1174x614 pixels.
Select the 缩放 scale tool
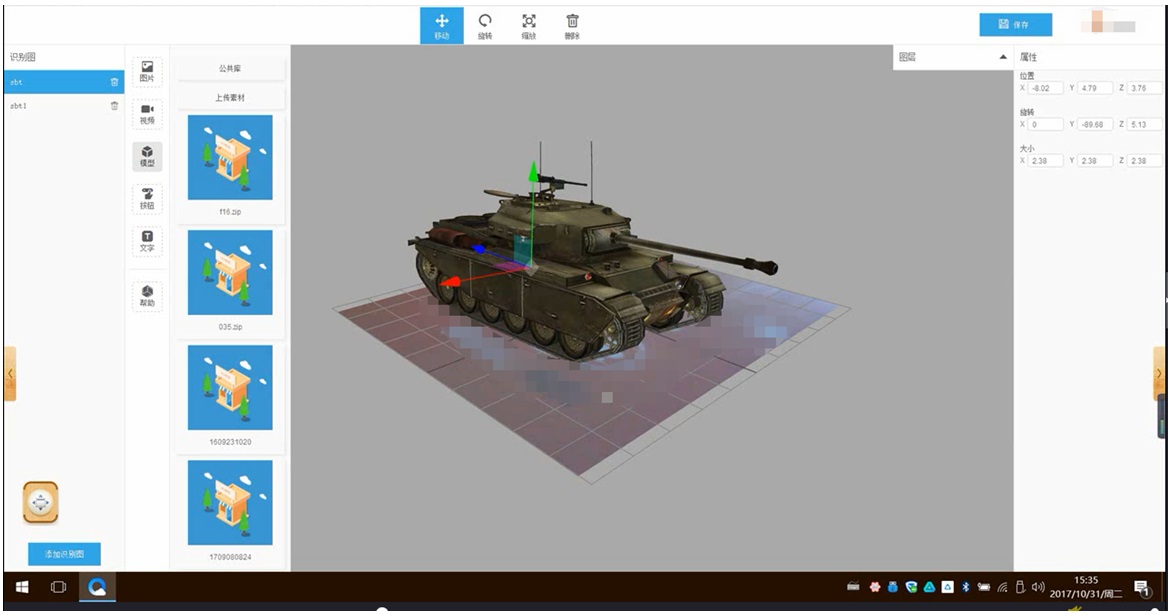coord(529,25)
